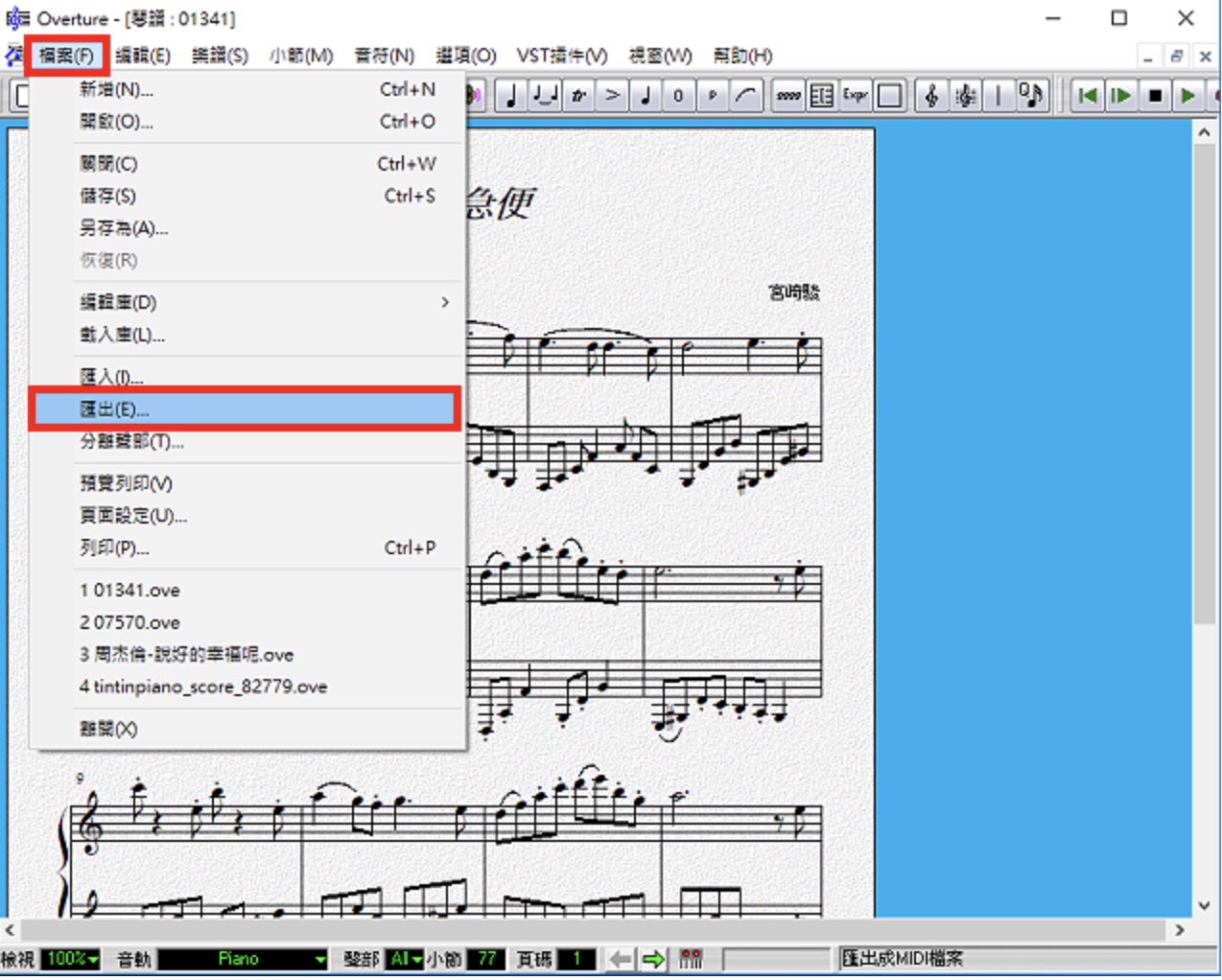
Task: Click the tied notes tool icon
Action: (545, 96)
